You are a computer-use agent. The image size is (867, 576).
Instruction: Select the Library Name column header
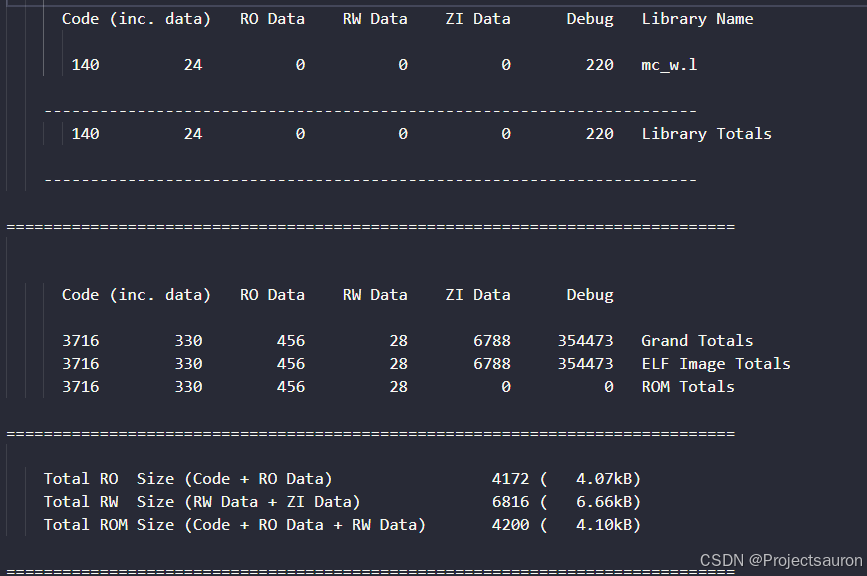697,18
